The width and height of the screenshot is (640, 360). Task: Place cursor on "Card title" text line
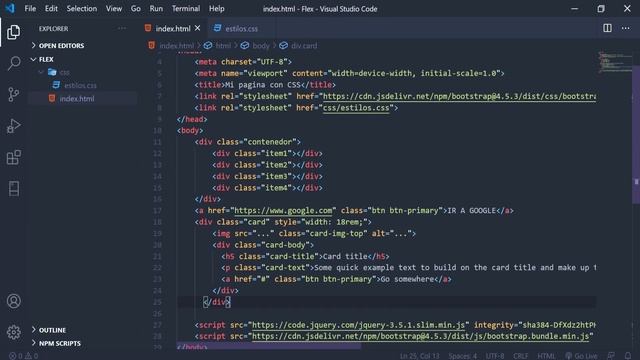[345, 256]
